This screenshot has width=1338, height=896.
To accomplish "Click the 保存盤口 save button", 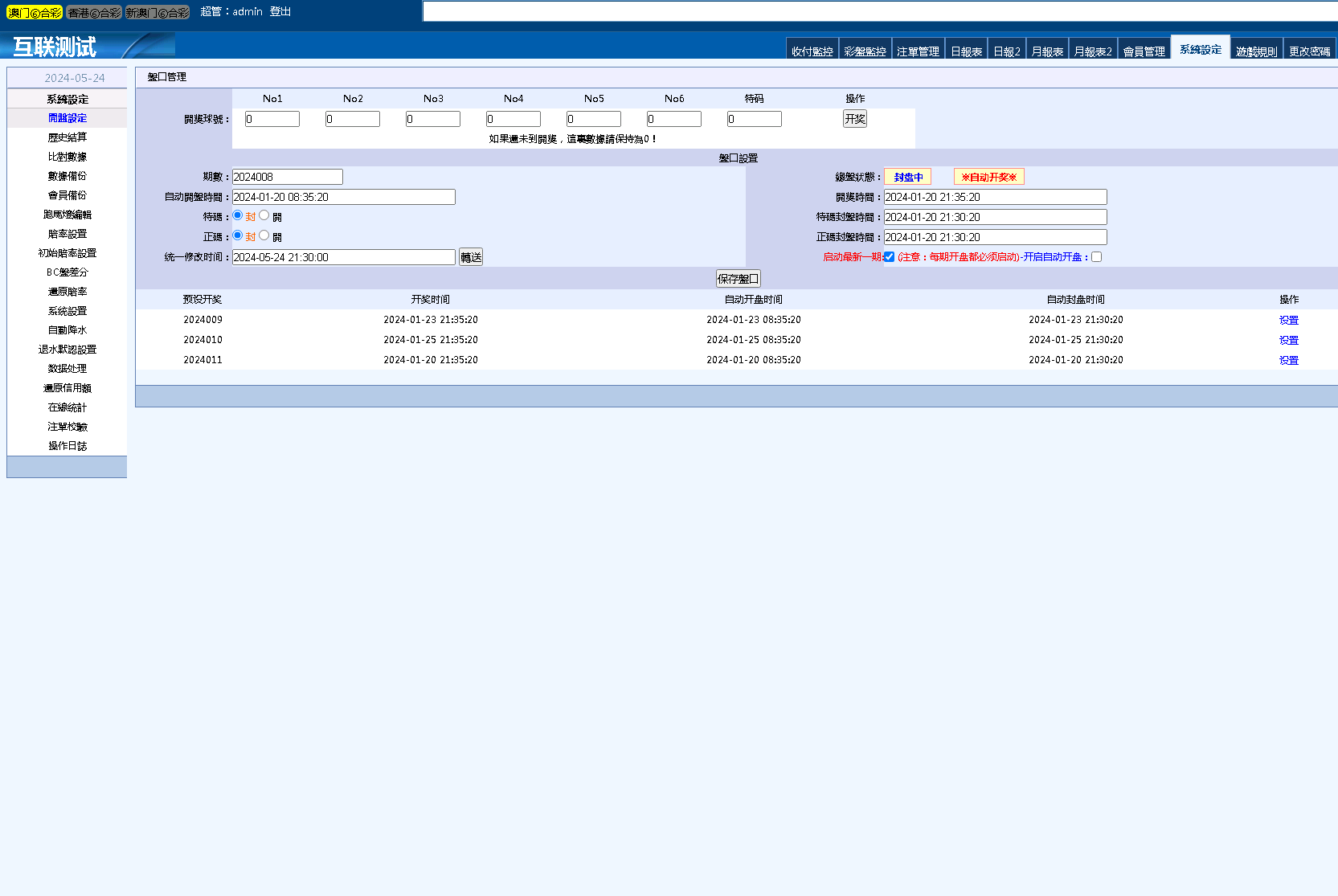I will 739,279.
